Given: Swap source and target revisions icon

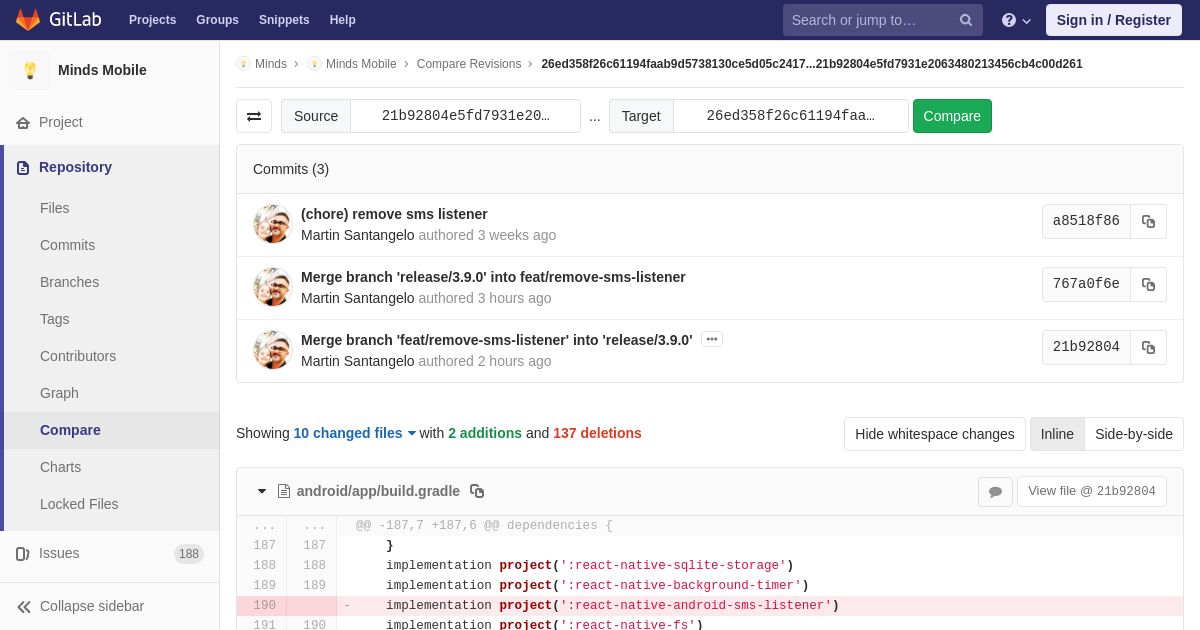Looking at the screenshot, I should click(x=254, y=116).
